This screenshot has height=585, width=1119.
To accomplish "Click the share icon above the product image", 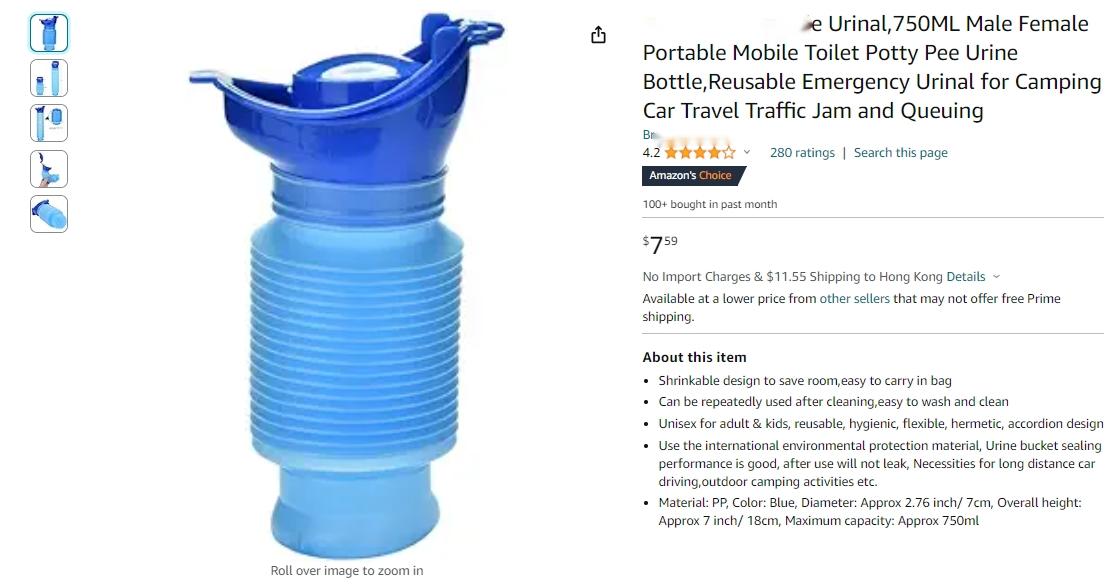I will (598, 34).
